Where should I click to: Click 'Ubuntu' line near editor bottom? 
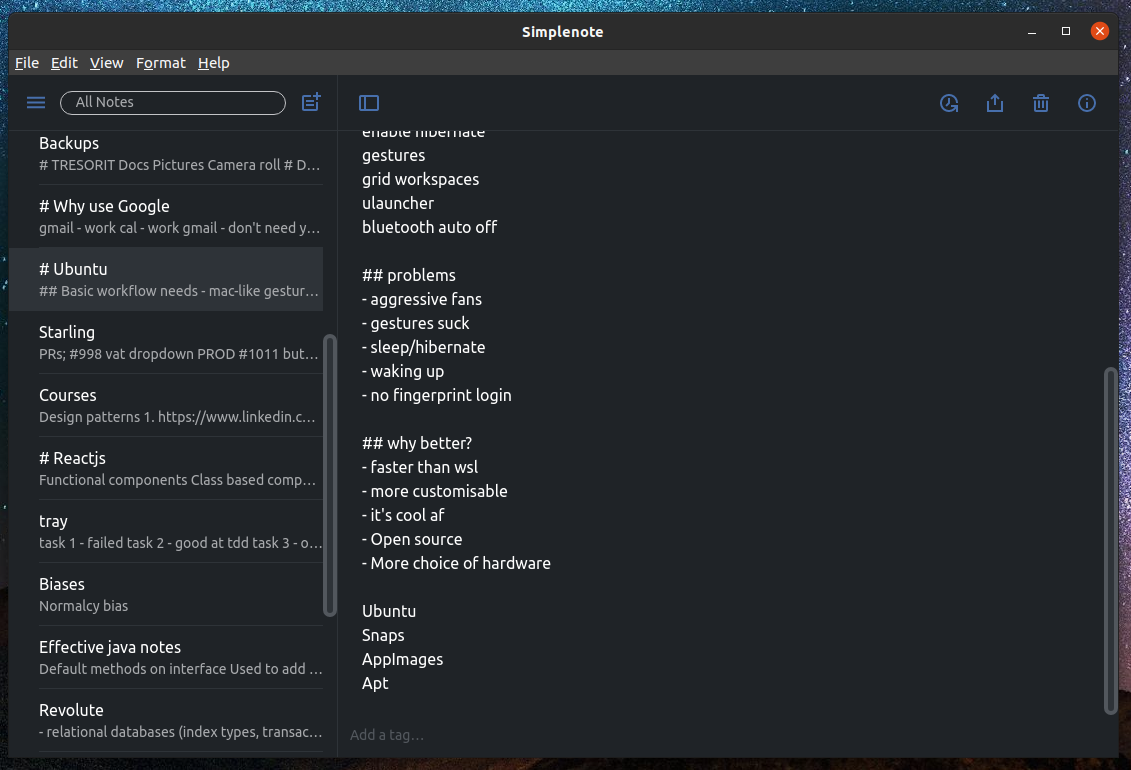coord(389,611)
